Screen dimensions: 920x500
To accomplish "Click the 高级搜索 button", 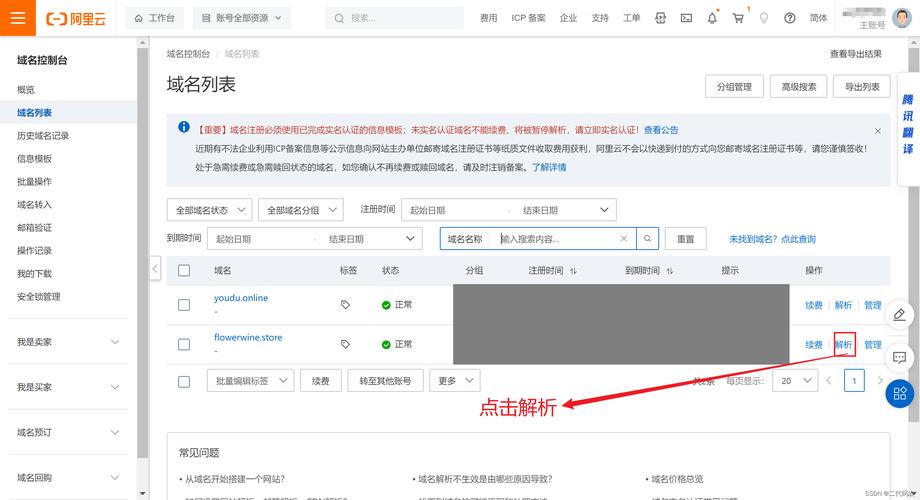I will 799,87.
